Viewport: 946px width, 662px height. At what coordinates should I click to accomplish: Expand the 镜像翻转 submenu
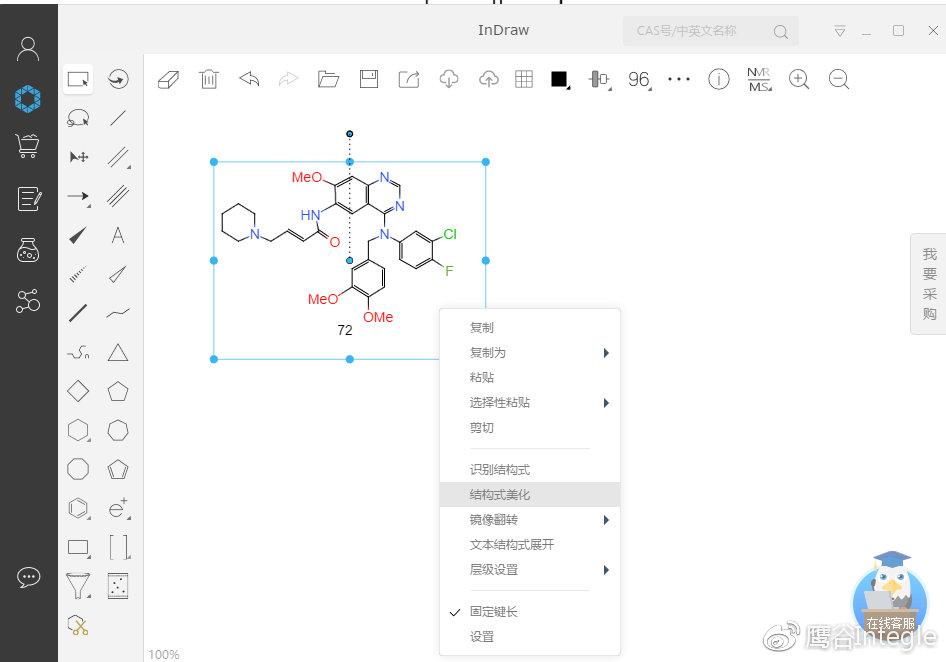pyautogui.click(x=492, y=519)
